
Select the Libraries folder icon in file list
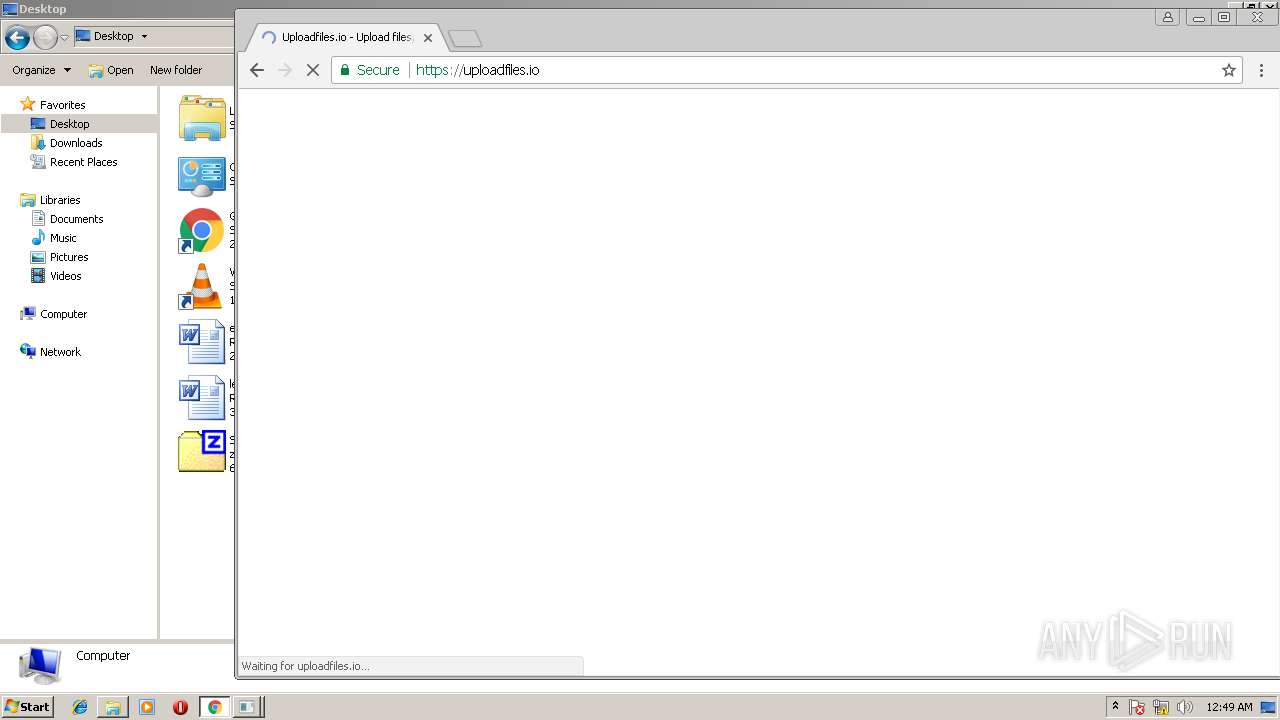coord(202,119)
